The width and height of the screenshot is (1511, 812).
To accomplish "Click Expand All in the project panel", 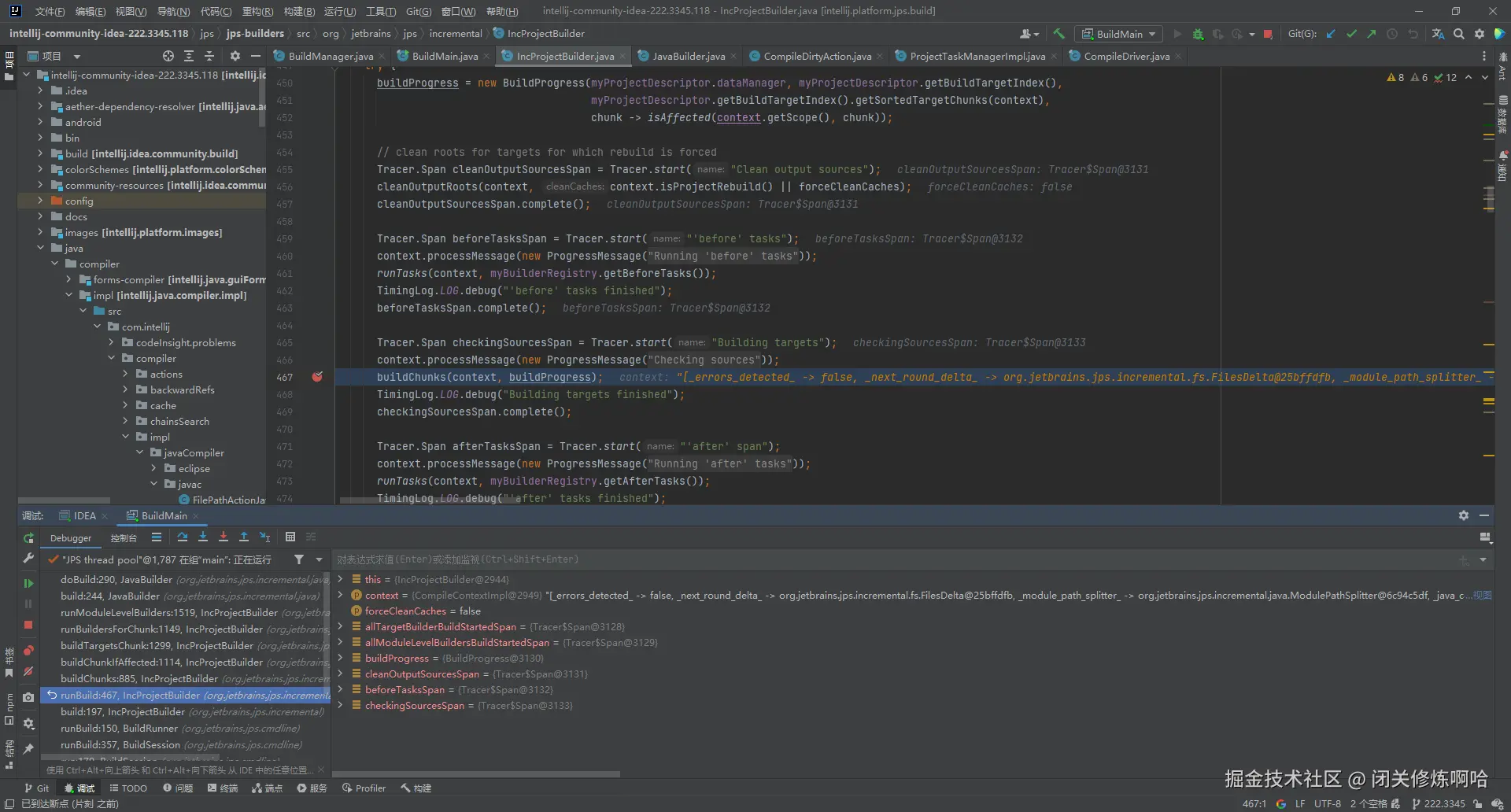I will (189, 56).
